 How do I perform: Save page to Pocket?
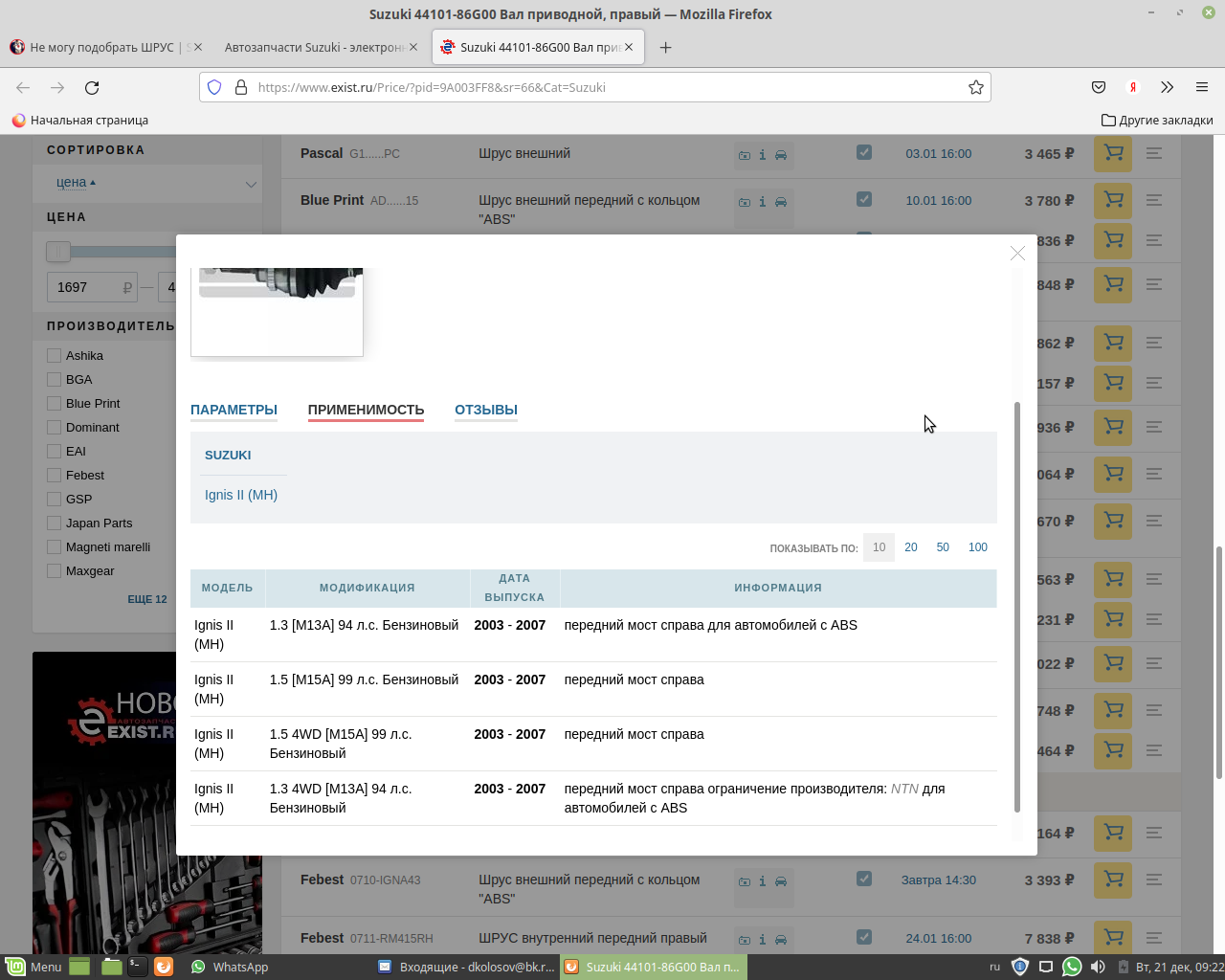(x=1099, y=87)
